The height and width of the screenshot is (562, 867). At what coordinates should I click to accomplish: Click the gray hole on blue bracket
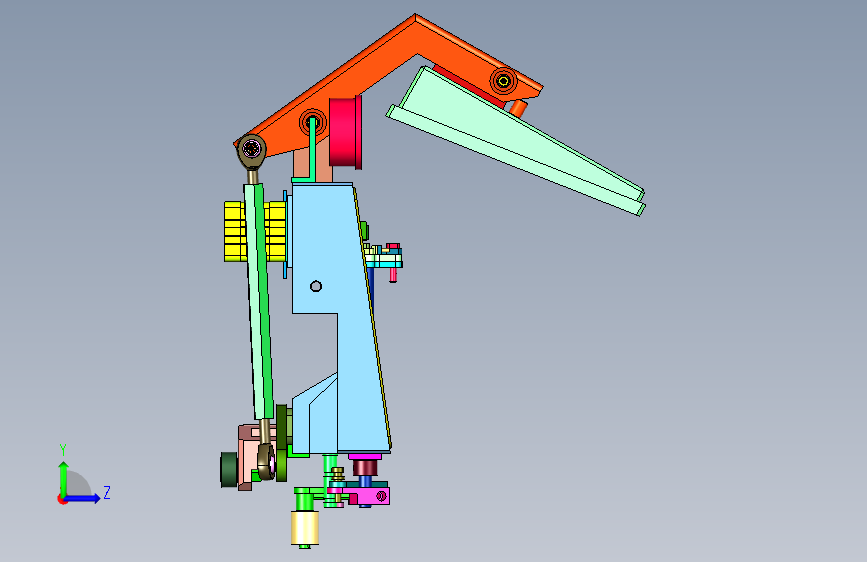click(x=316, y=286)
